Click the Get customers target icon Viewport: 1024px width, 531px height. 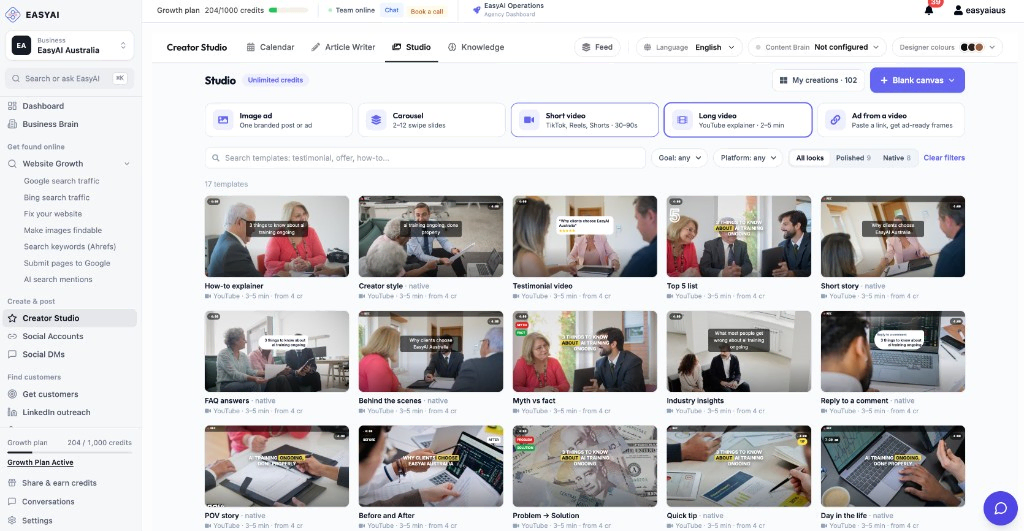tap(12, 394)
